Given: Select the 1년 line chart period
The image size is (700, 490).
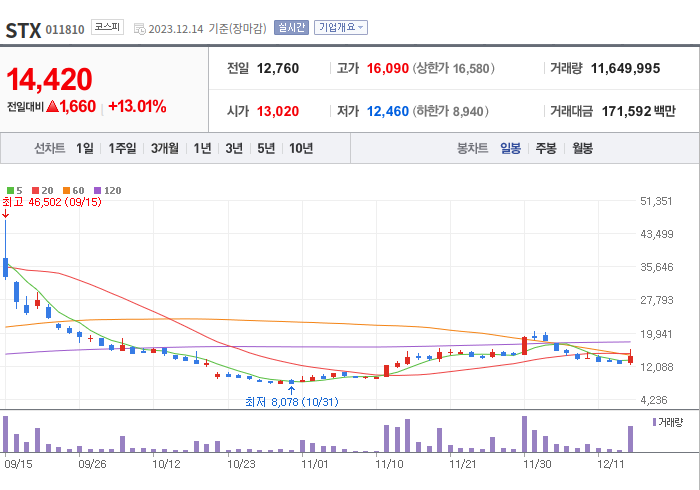Looking at the screenshot, I should [x=202, y=148].
